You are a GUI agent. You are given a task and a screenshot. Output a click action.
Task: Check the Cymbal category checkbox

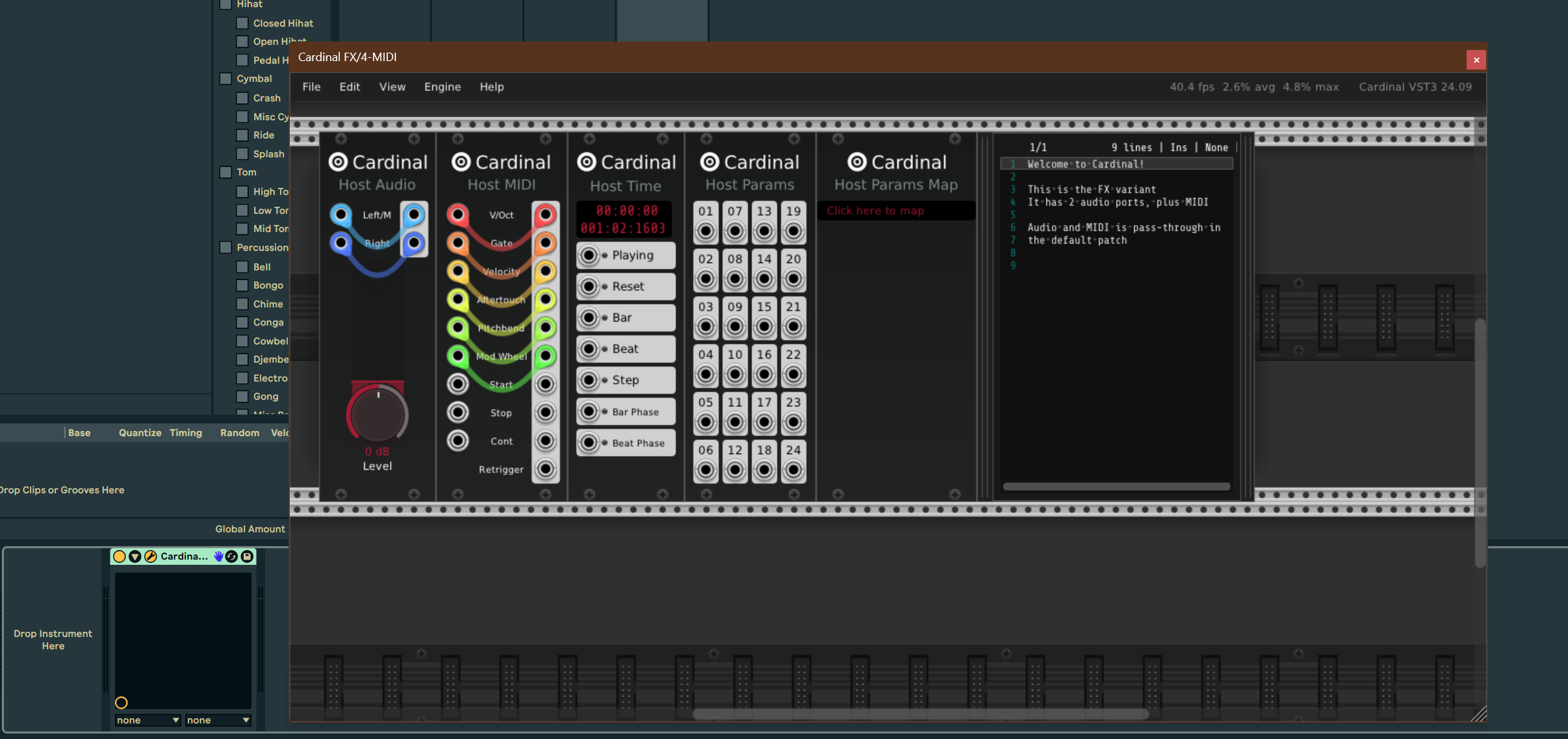225,79
